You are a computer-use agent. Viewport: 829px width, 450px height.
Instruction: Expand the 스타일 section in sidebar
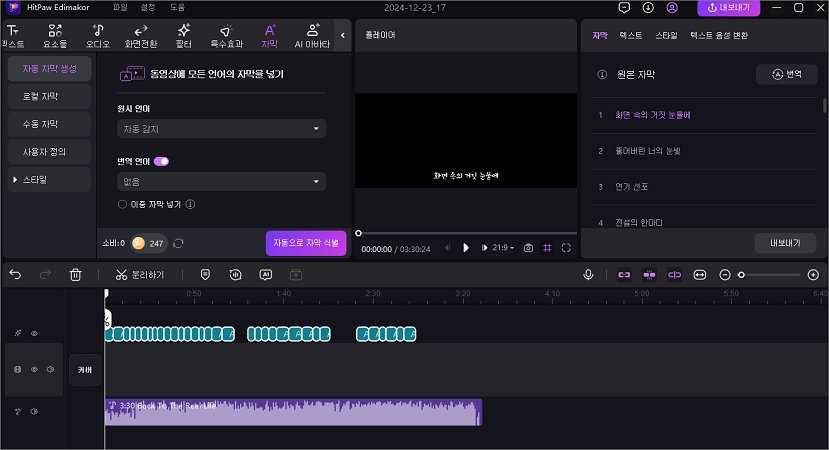pos(49,180)
